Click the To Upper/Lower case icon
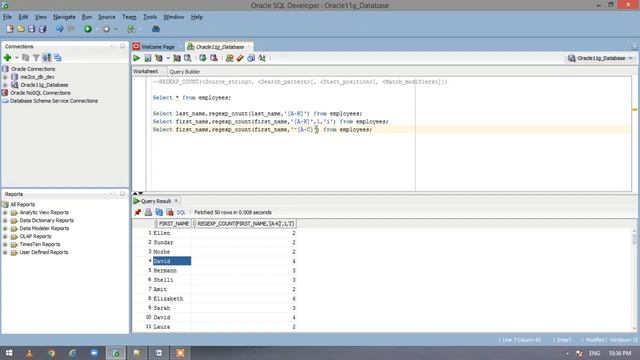The image size is (640, 360). (x=262, y=58)
